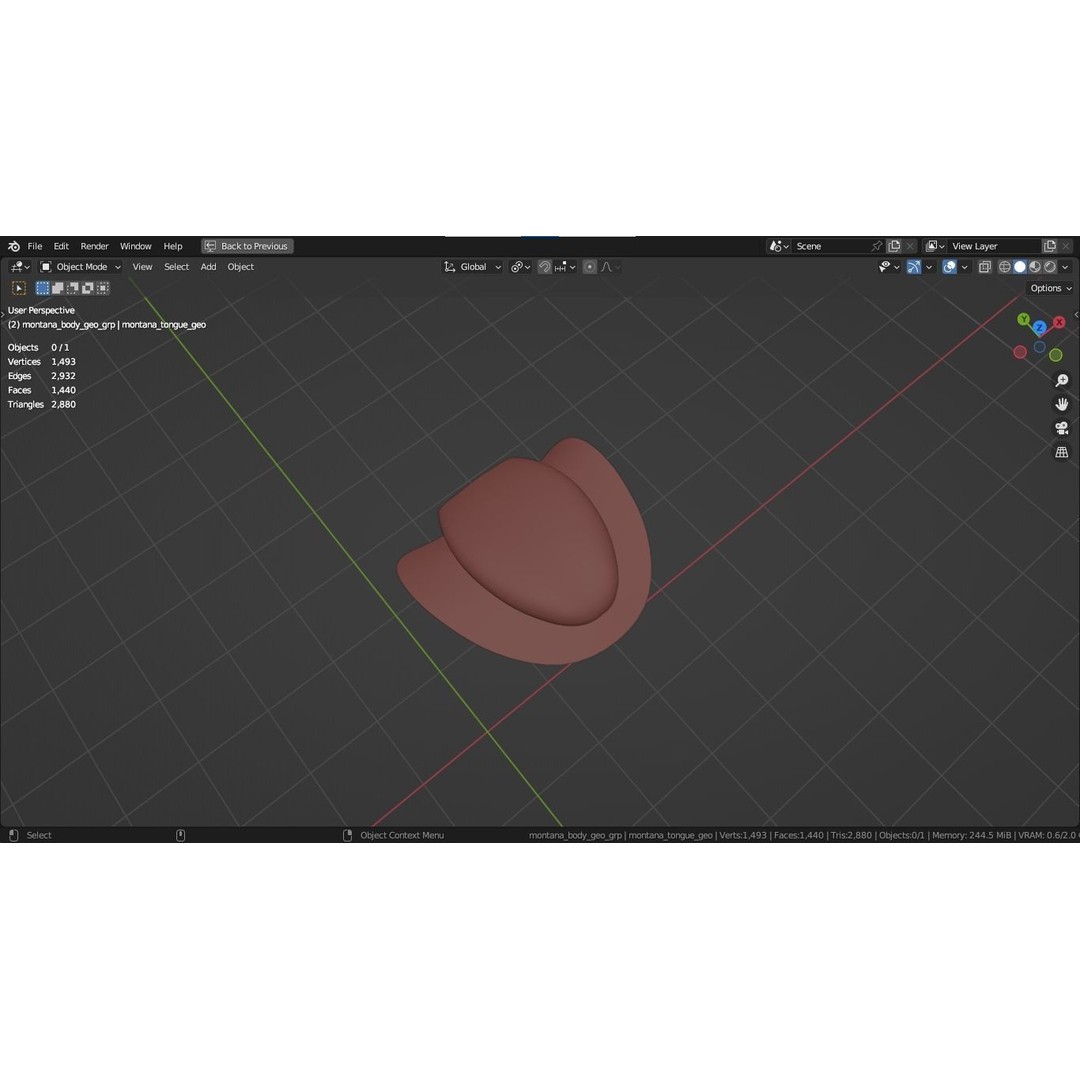Screen dimensions: 1080x1080
Task: Switch to material preview shading
Action: tap(1035, 267)
